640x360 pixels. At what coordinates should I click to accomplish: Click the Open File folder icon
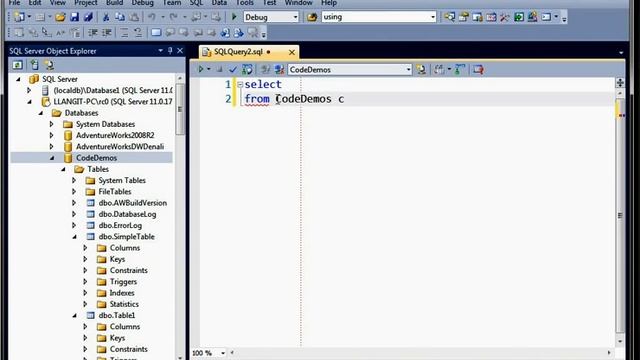click(x=60, y=17)
